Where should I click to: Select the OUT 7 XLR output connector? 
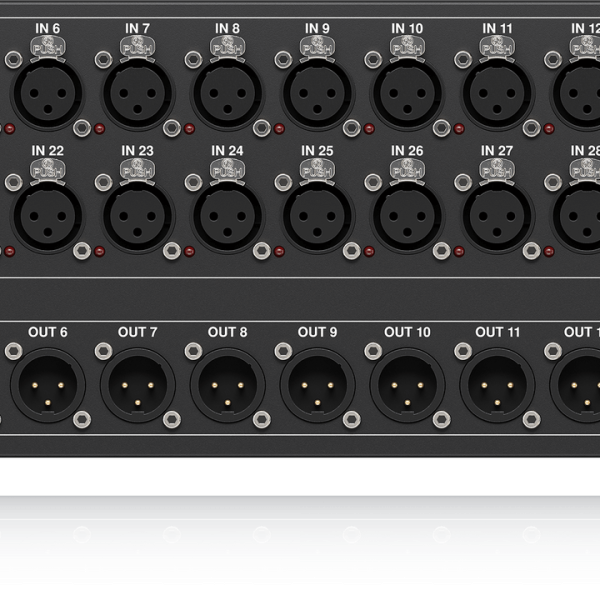[138, 385]
